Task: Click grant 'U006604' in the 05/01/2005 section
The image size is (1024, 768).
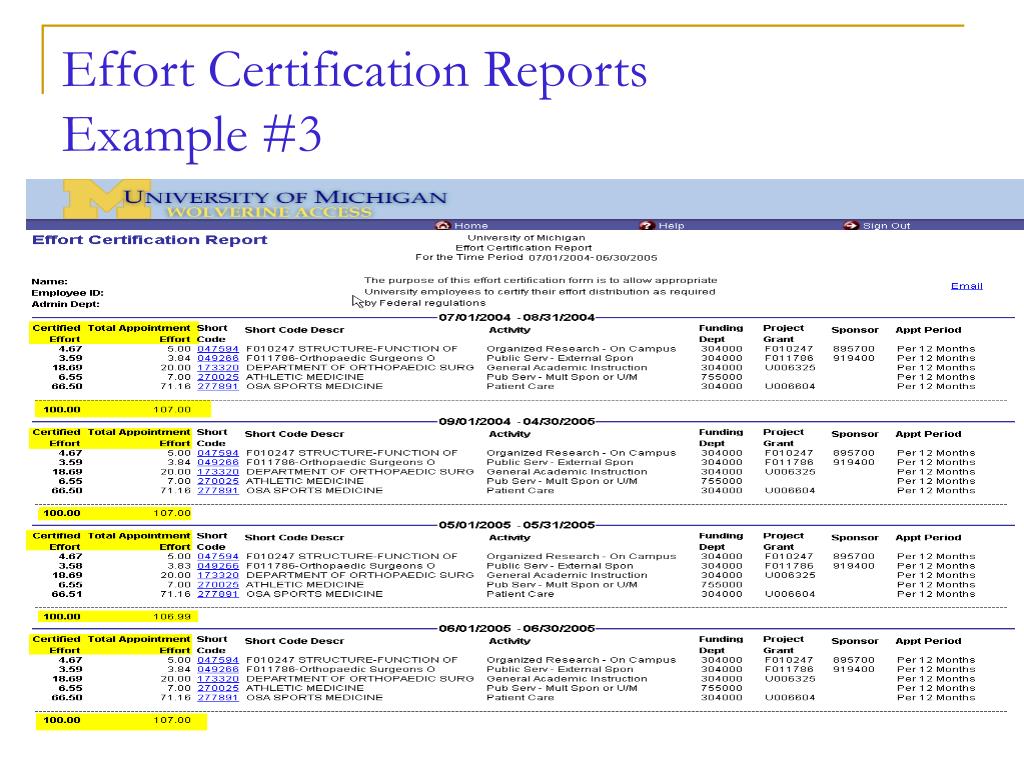Action: point(790,594)
